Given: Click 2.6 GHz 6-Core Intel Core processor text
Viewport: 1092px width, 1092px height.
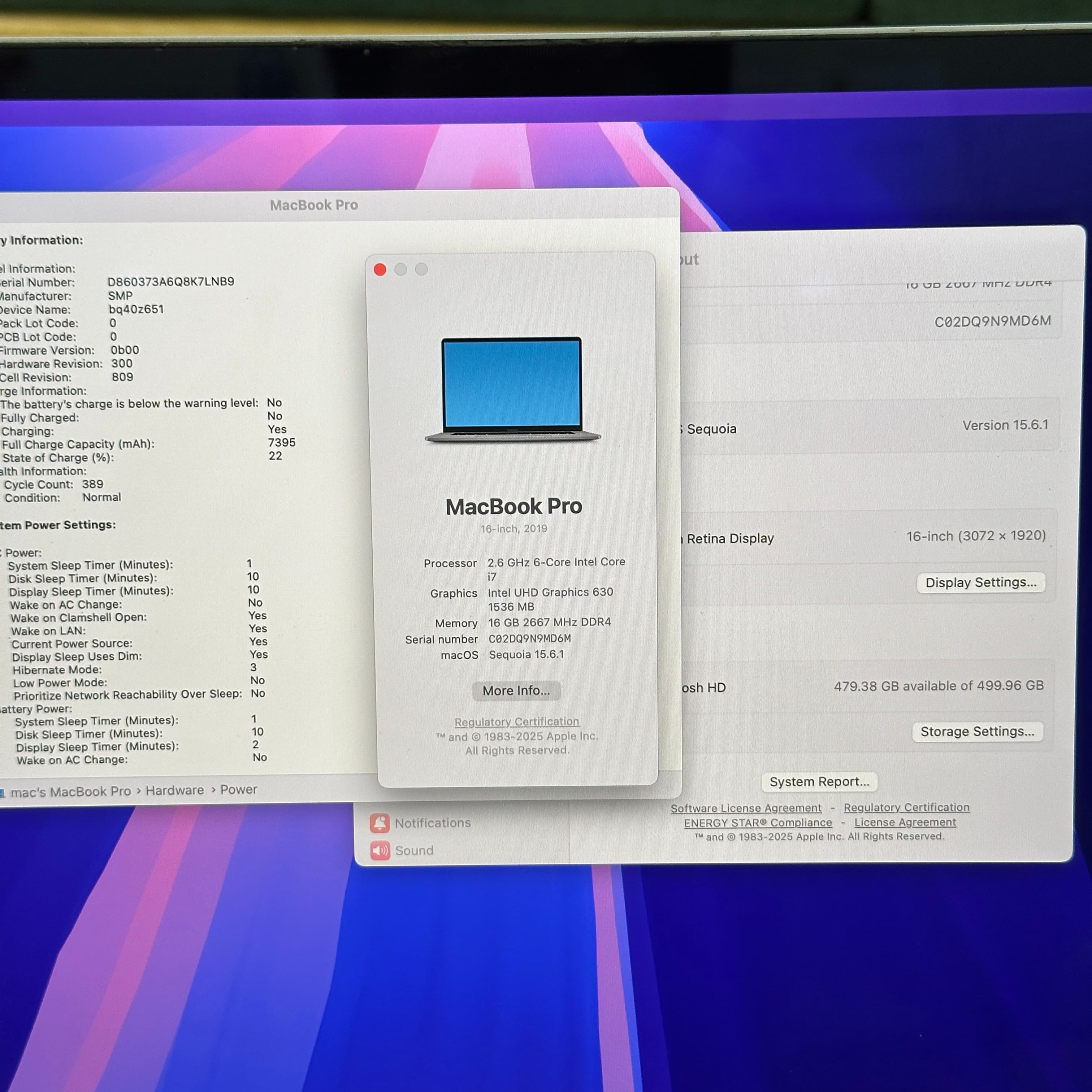Looking at the screenshot, I should coord(556,562).
